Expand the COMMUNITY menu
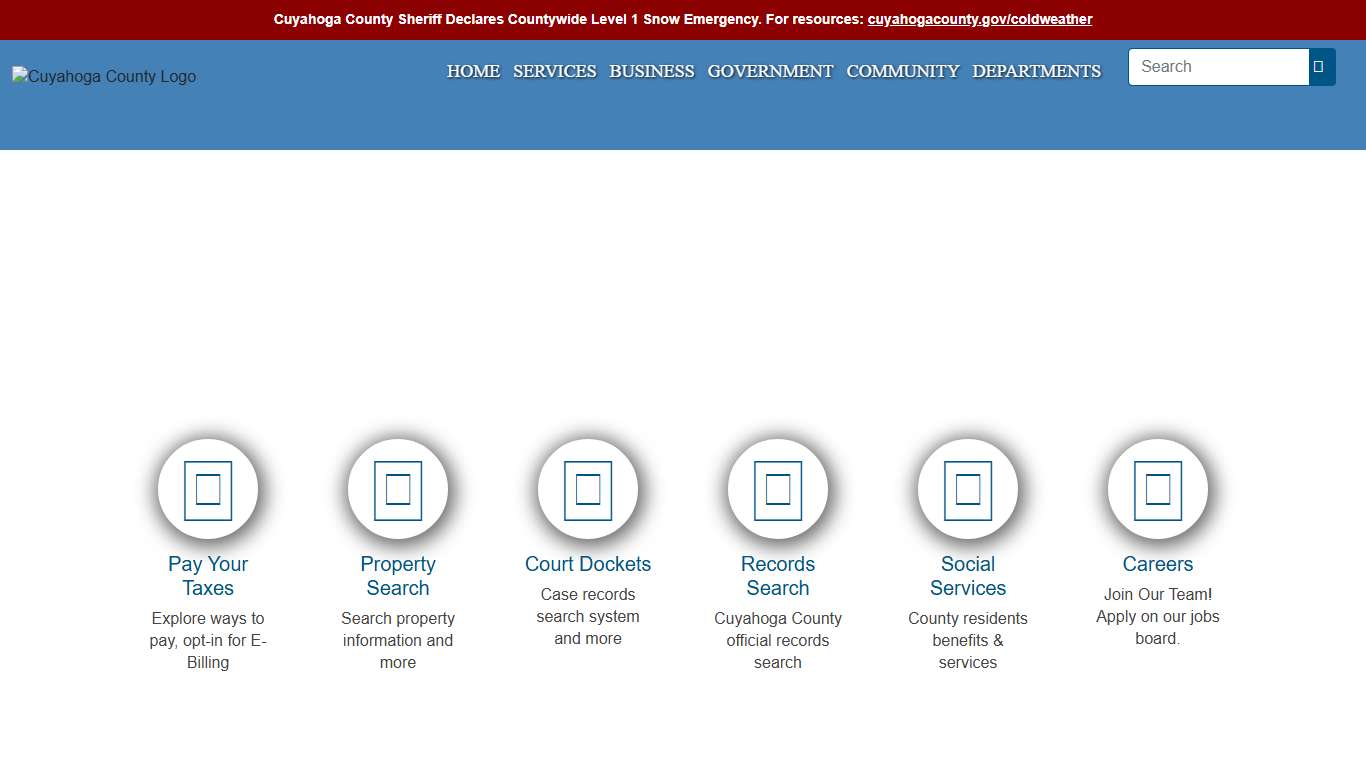1366x768 pixels. point(902,71)
